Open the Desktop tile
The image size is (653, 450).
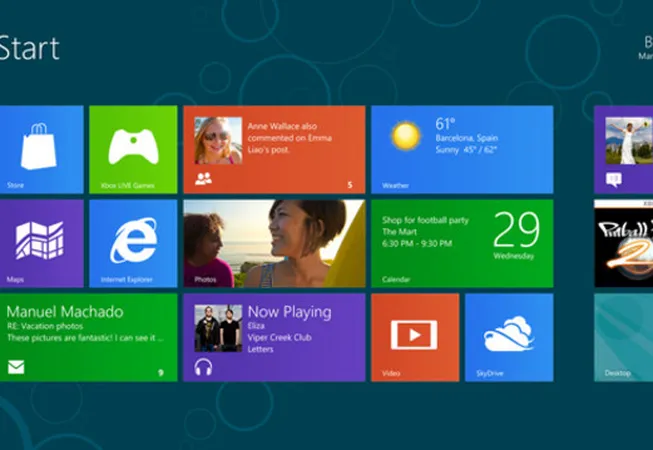[x=623, y=338]
